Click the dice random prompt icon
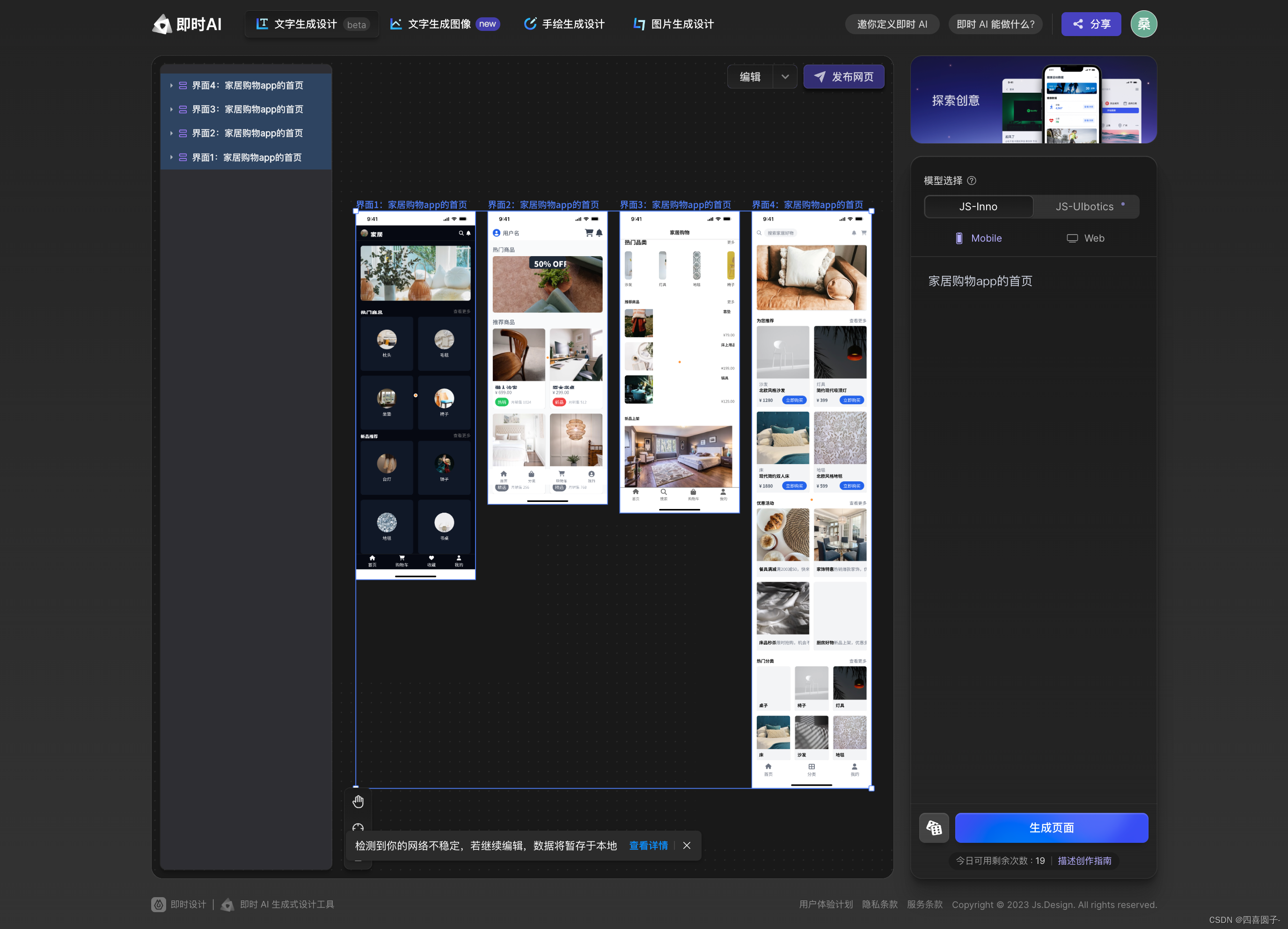1288x929 pixels. click(934, 828)
